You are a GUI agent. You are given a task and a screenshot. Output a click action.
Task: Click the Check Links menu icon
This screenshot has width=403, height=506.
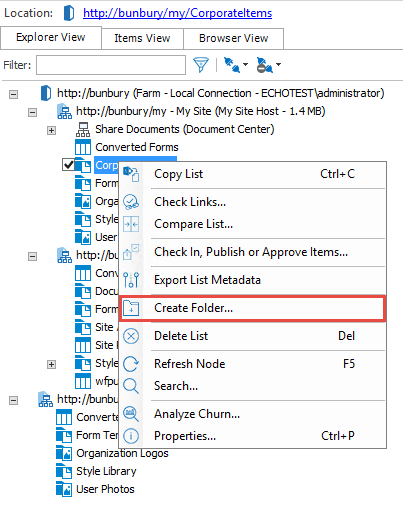tap(131, 202)
